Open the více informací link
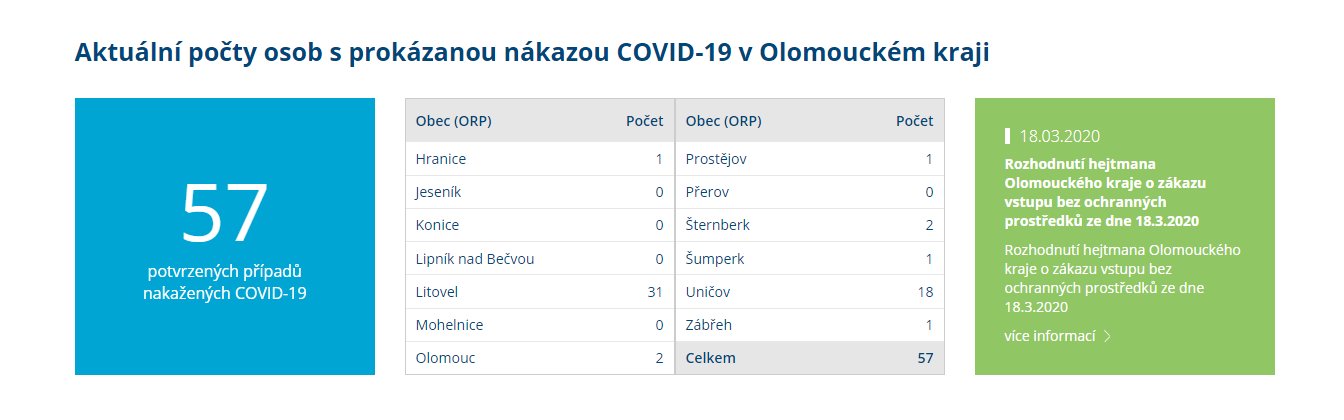 point(1050,336)
